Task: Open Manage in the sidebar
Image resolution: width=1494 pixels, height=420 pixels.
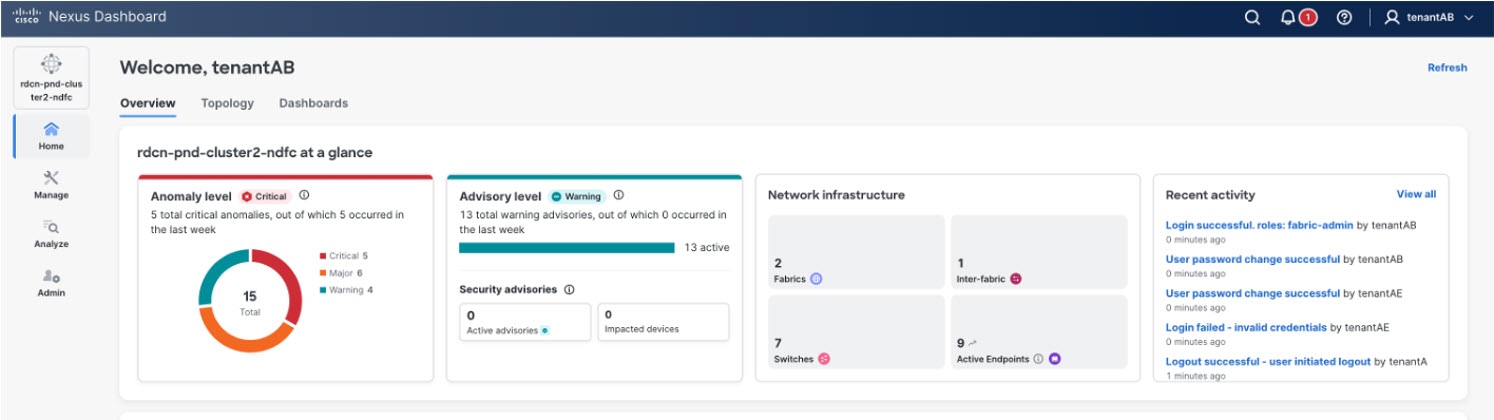Action: click(51, 185)
